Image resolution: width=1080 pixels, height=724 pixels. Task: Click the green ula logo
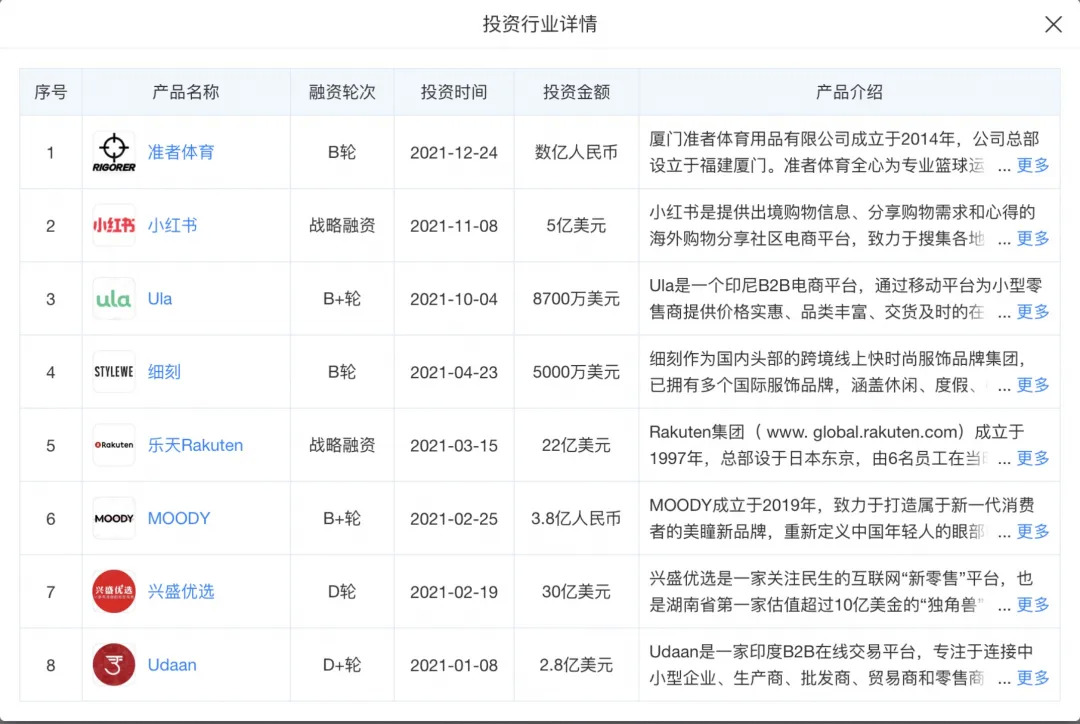pos(114,299)
